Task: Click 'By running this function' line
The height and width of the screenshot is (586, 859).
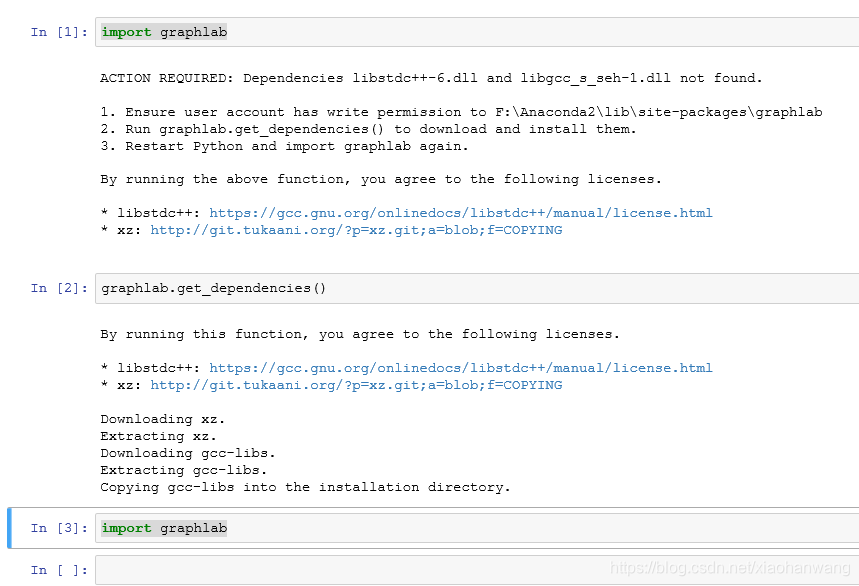Action: click(x=360, y=334)
